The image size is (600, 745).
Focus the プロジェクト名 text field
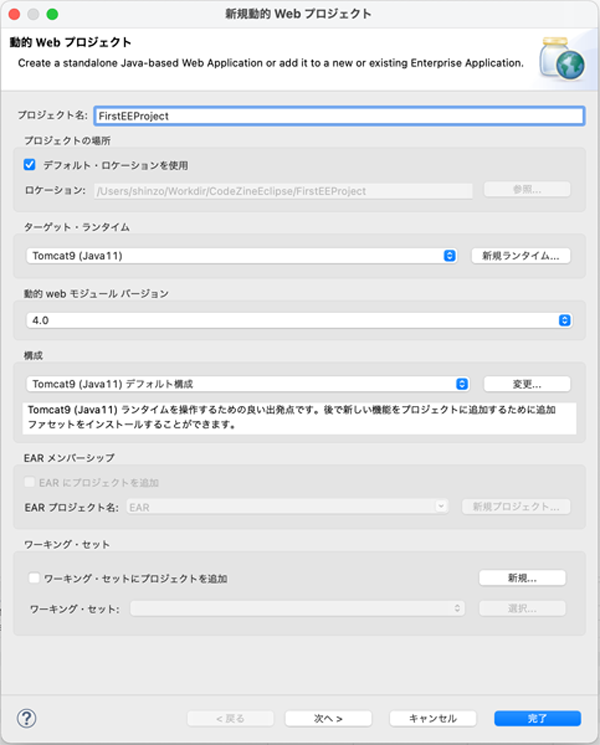point(339,116)
